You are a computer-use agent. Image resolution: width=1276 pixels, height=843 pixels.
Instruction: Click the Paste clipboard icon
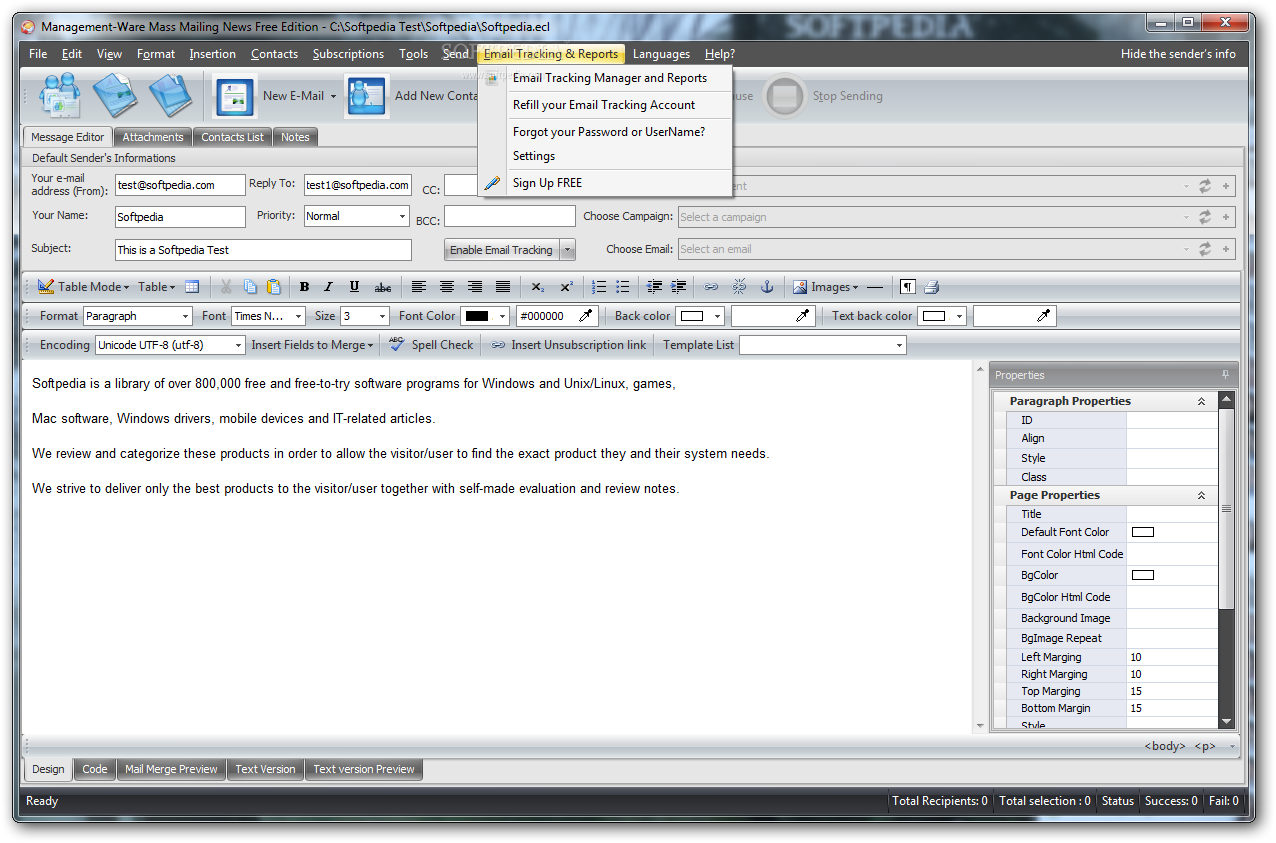[x=274, y=287]
